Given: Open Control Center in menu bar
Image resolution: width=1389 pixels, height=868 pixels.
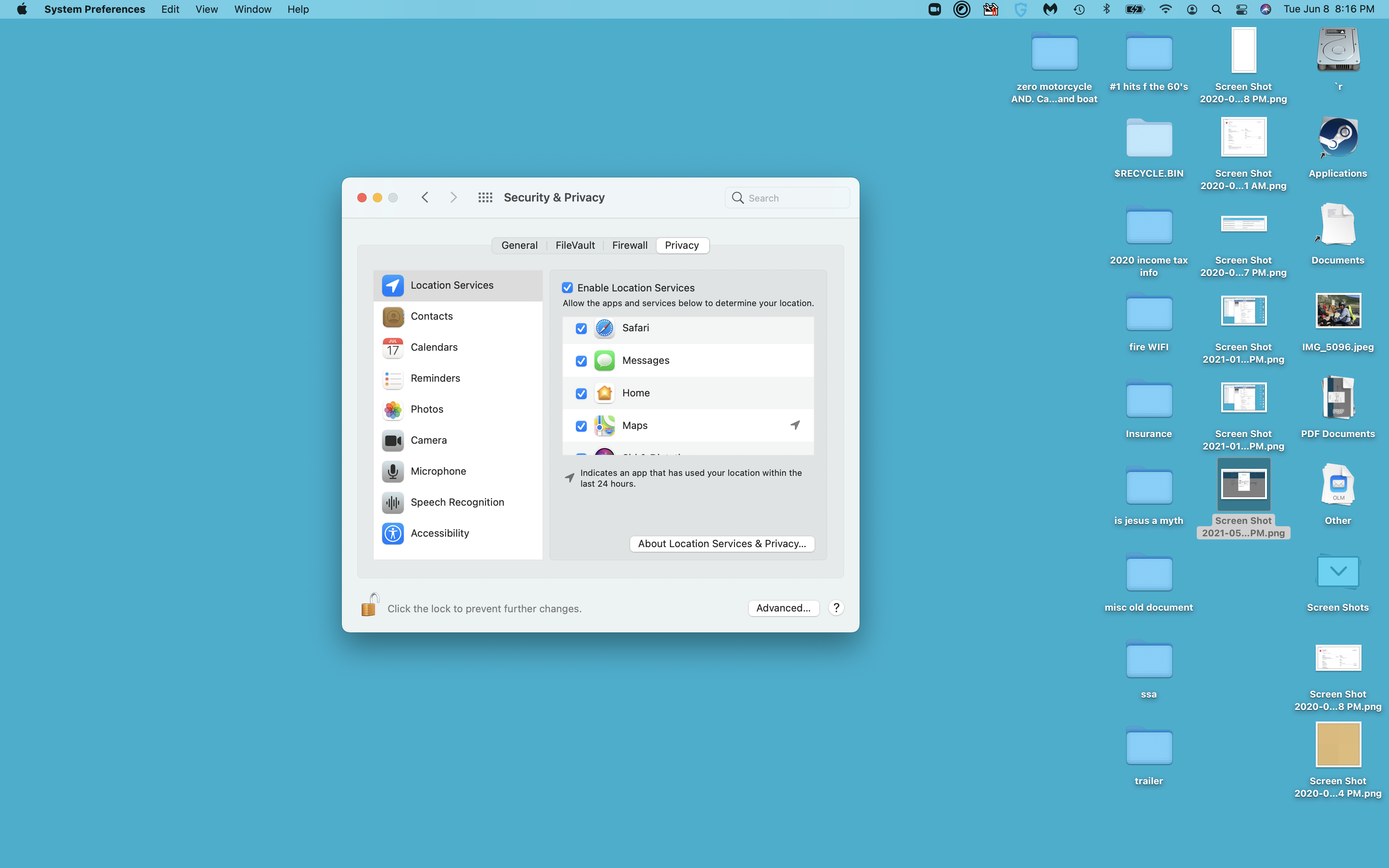Looking at the screenshot, I should click(1241, 9).
